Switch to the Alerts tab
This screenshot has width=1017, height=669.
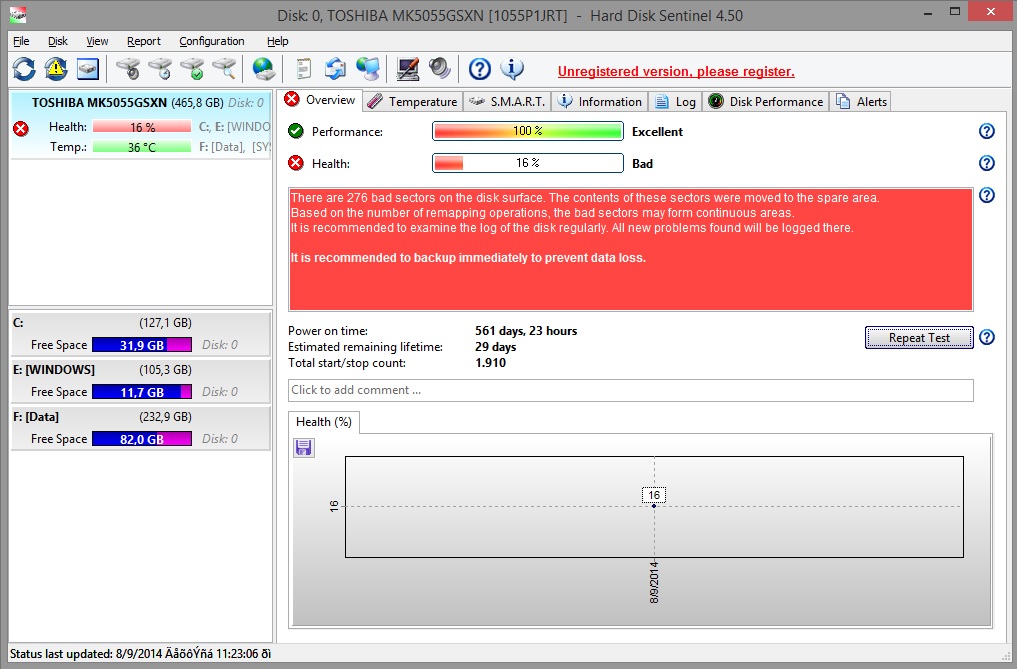point(861,102)
